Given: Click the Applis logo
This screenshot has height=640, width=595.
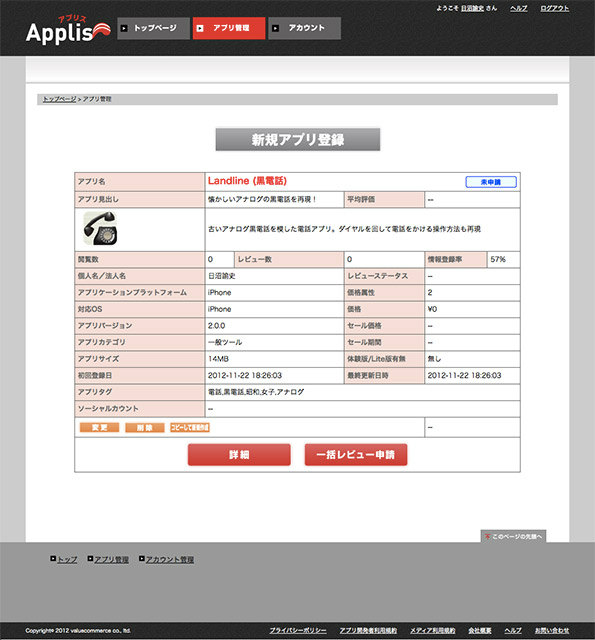Looking at the screenshot, I should pos(68,31).
